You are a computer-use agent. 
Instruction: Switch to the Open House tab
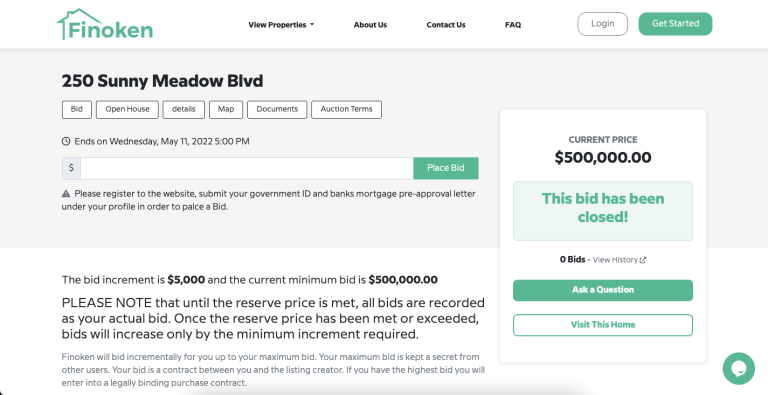[127, 110]
